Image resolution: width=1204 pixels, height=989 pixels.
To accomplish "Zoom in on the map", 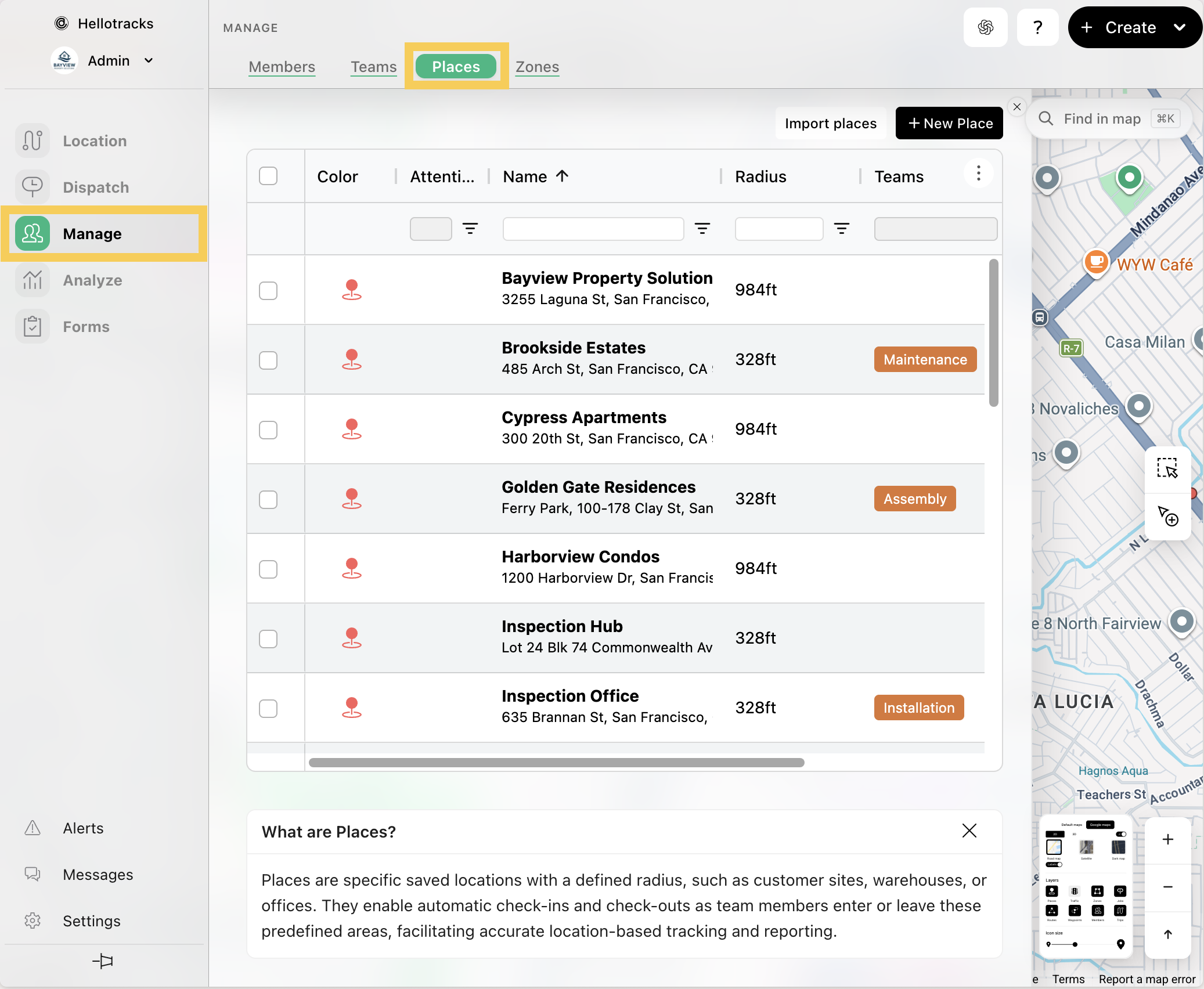I will (1167, 839).
